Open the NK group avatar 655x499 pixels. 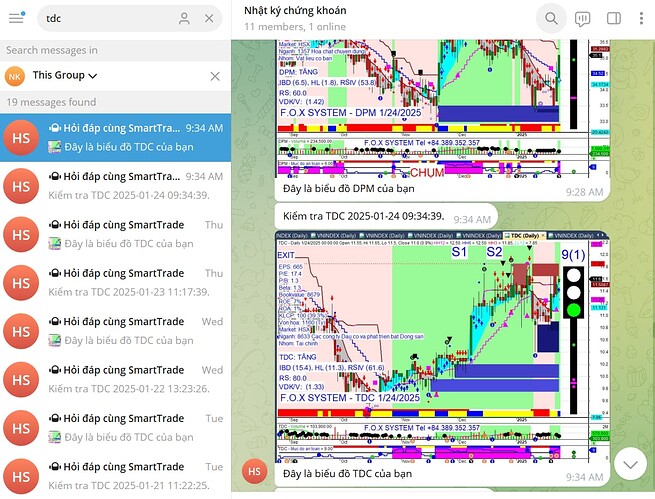15,76
